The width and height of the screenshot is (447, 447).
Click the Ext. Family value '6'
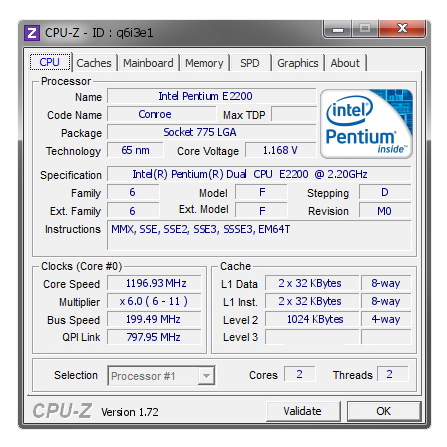click(133, 211)
